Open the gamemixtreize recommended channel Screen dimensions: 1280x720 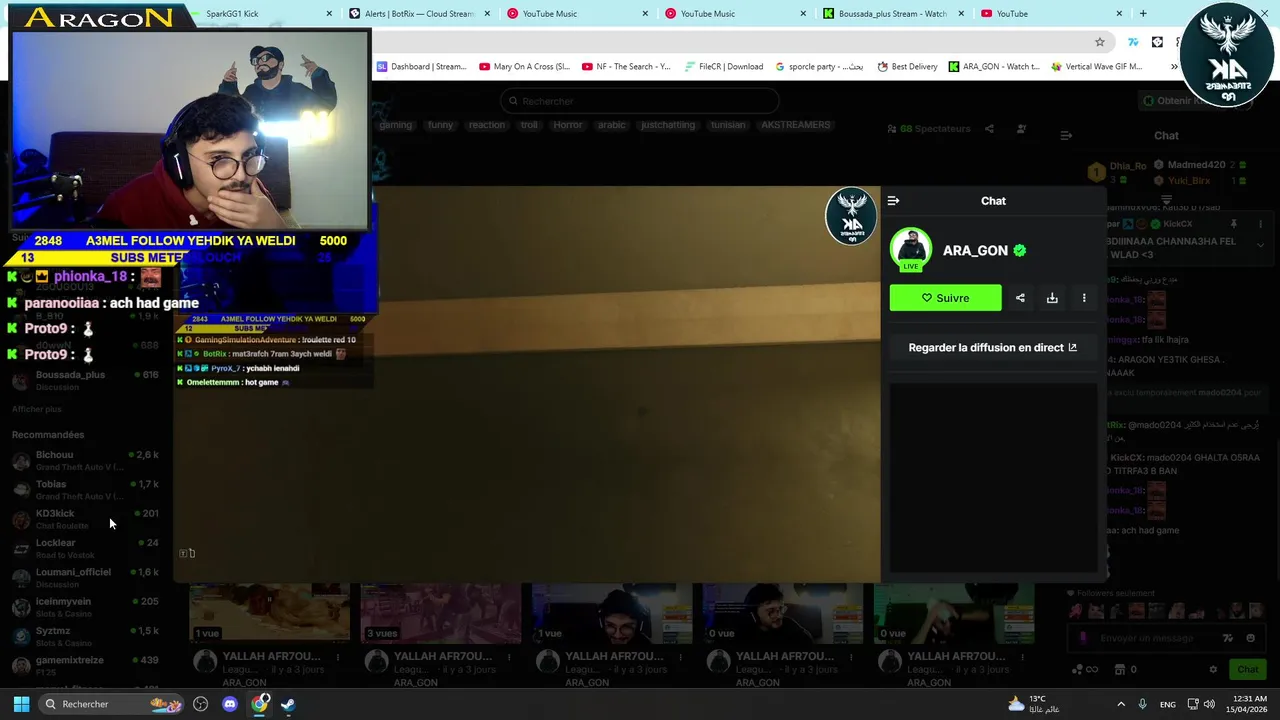coord(85,665)
